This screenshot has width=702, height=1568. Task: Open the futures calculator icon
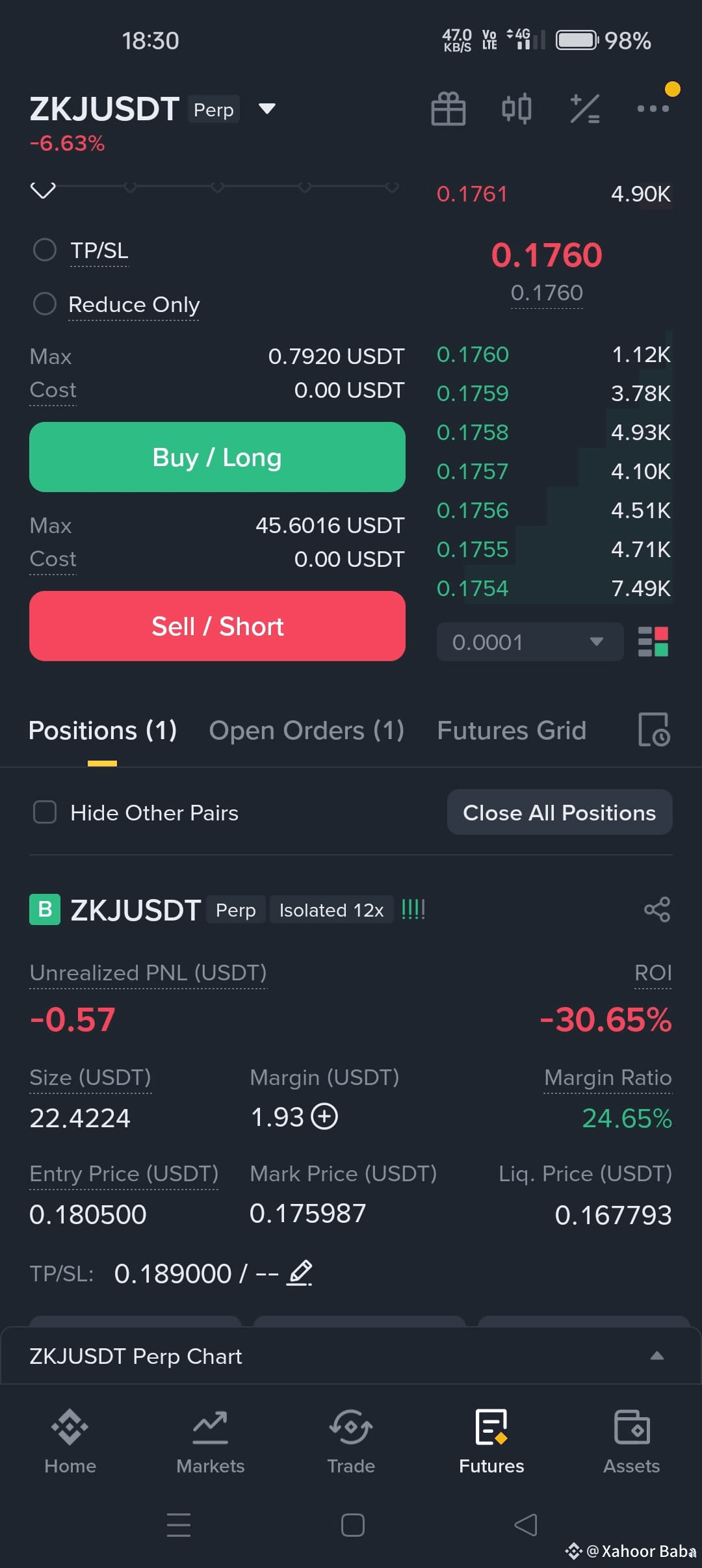pyautogui.click(x=585, y=109)
